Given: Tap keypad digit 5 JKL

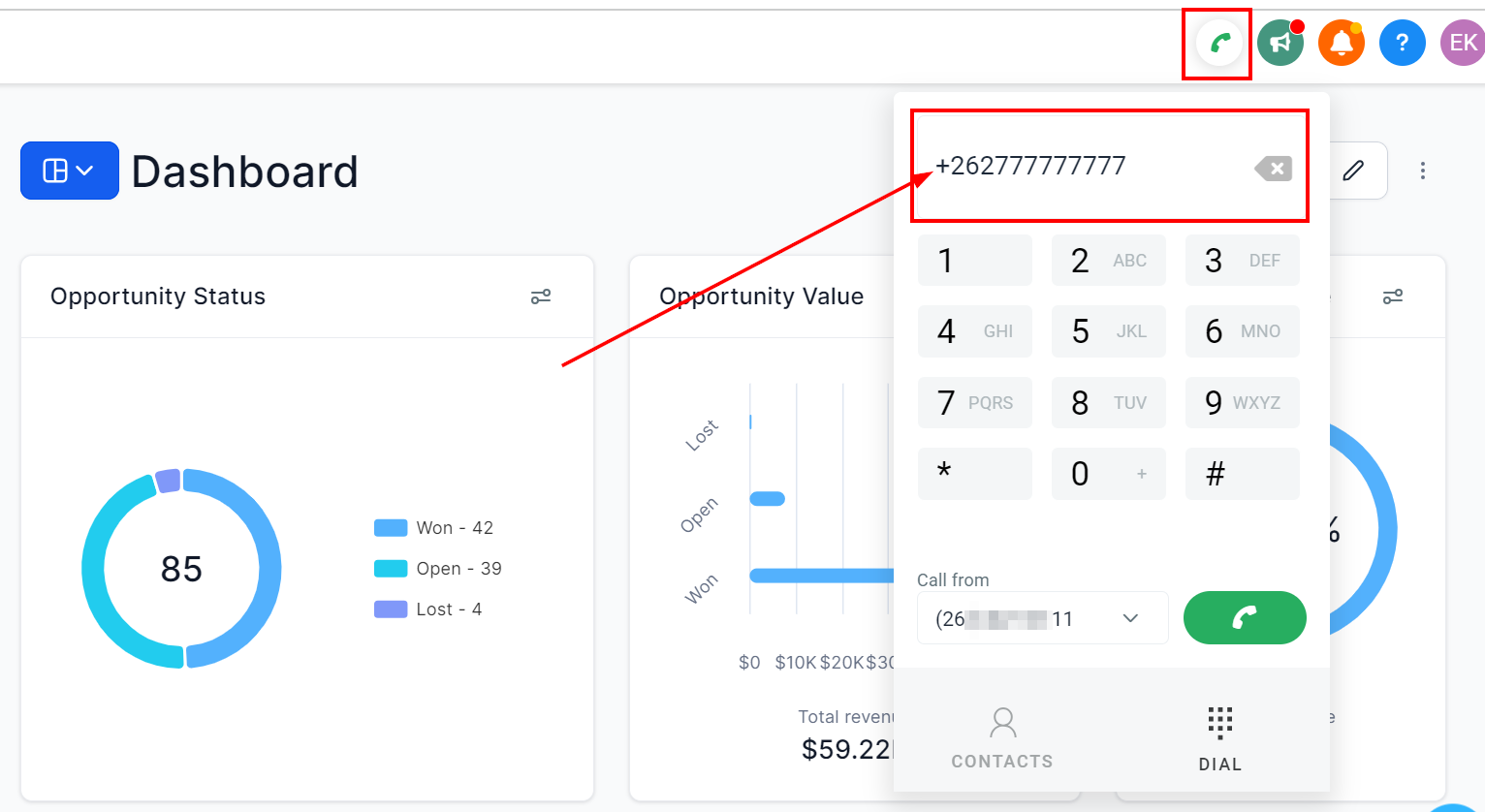Looking at the screenshot, I should (1109, 331).
